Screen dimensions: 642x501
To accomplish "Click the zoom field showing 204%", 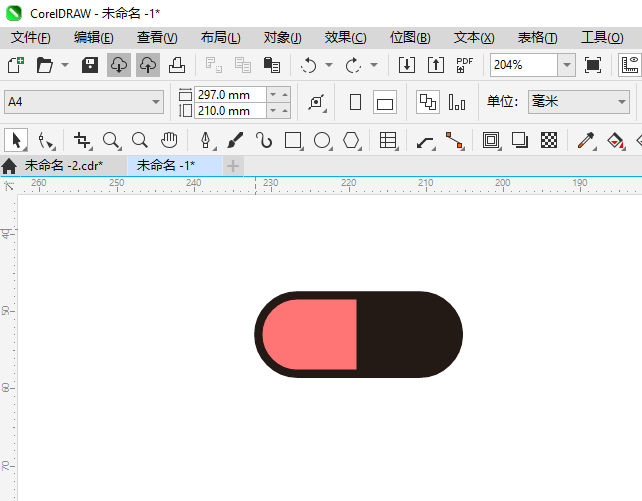I will coord(524,65).
